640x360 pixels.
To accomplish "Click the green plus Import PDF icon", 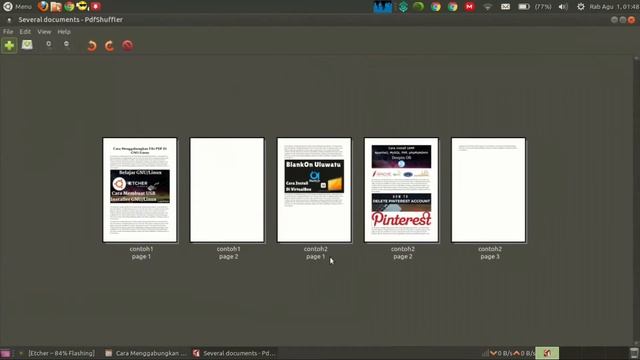I will click(9, 45).
